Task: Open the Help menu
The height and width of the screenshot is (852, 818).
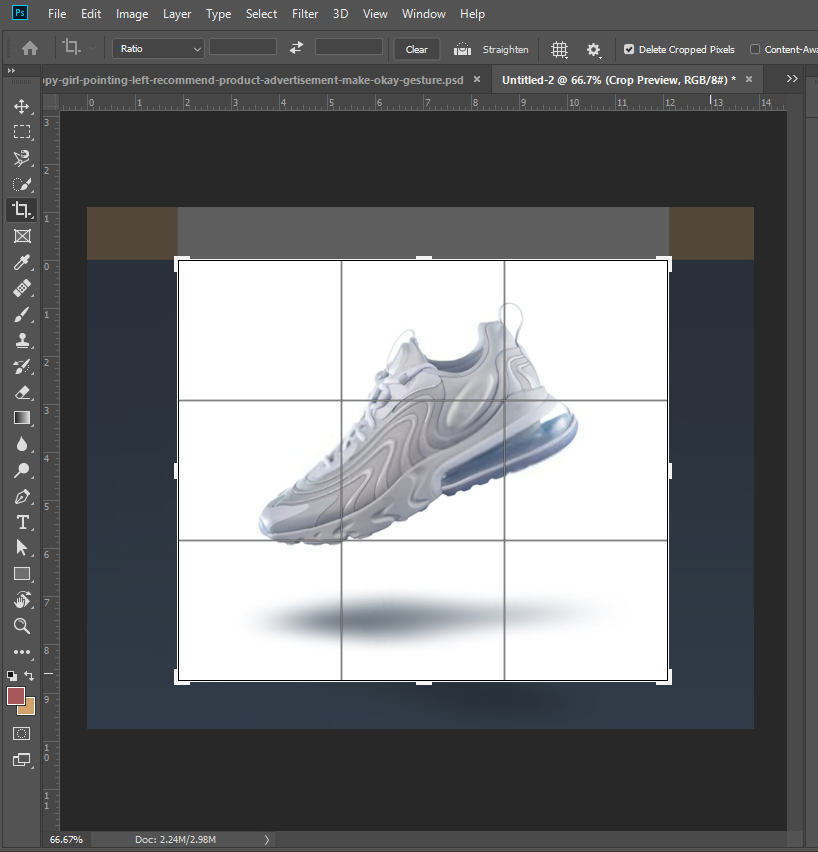Action: pyautogui.click(x=472, y=14)
